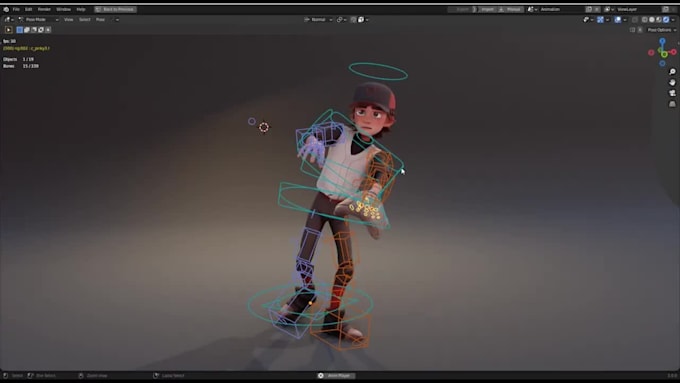Open the viewport Pose menu
This screenshot has height=383, width=680.
click(100, 20)
